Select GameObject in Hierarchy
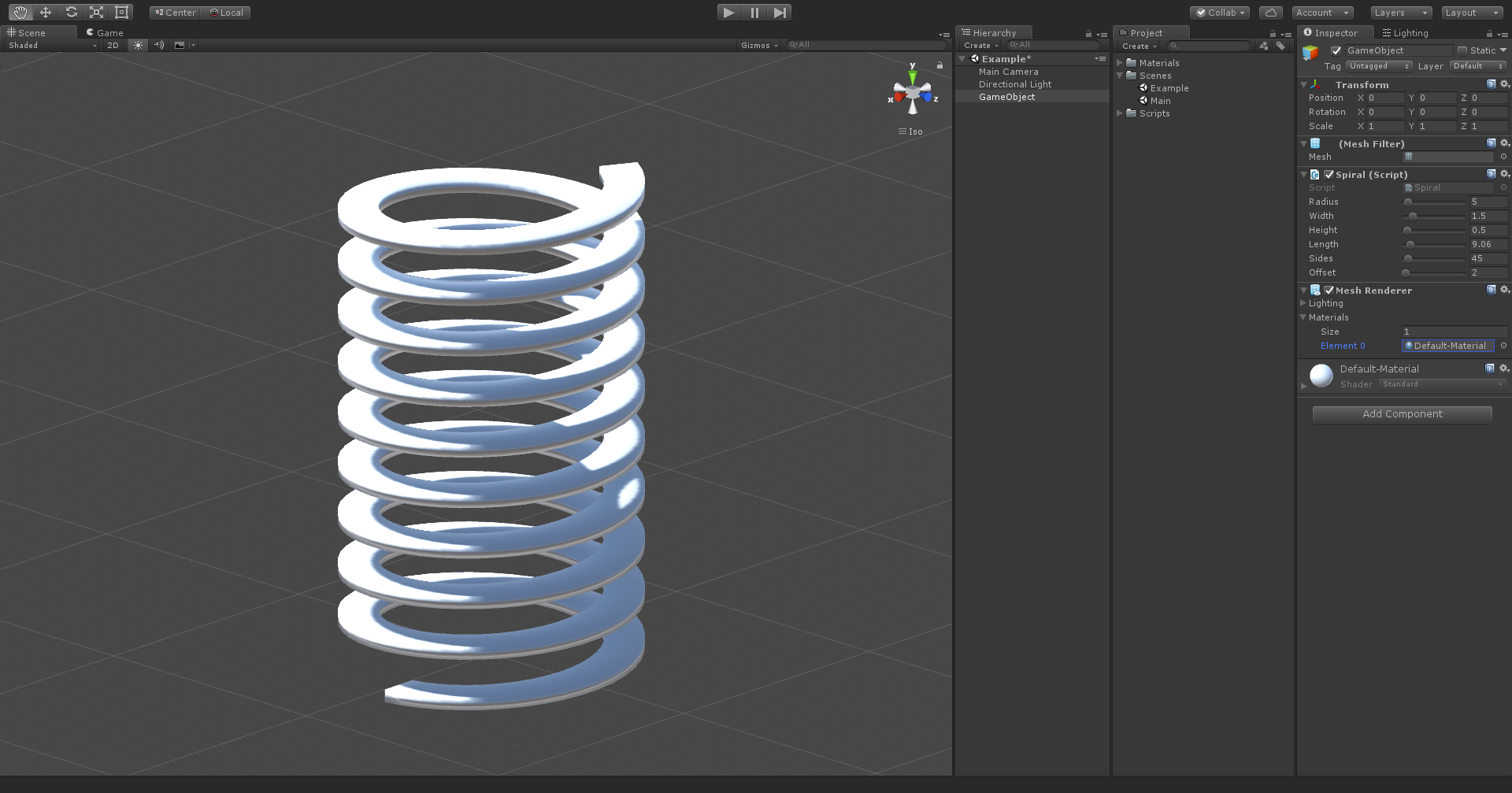The height and width of the screenshot is (793, 1512). click(x=1006, y=97)
